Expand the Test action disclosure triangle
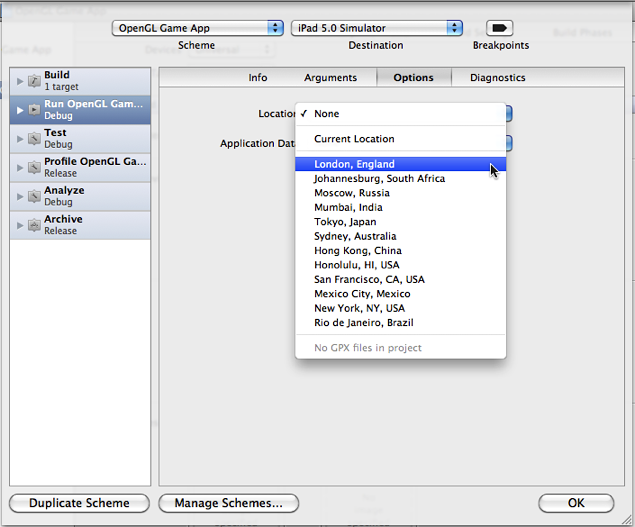This screenshot has width=635, height=527. click(19, 139)
